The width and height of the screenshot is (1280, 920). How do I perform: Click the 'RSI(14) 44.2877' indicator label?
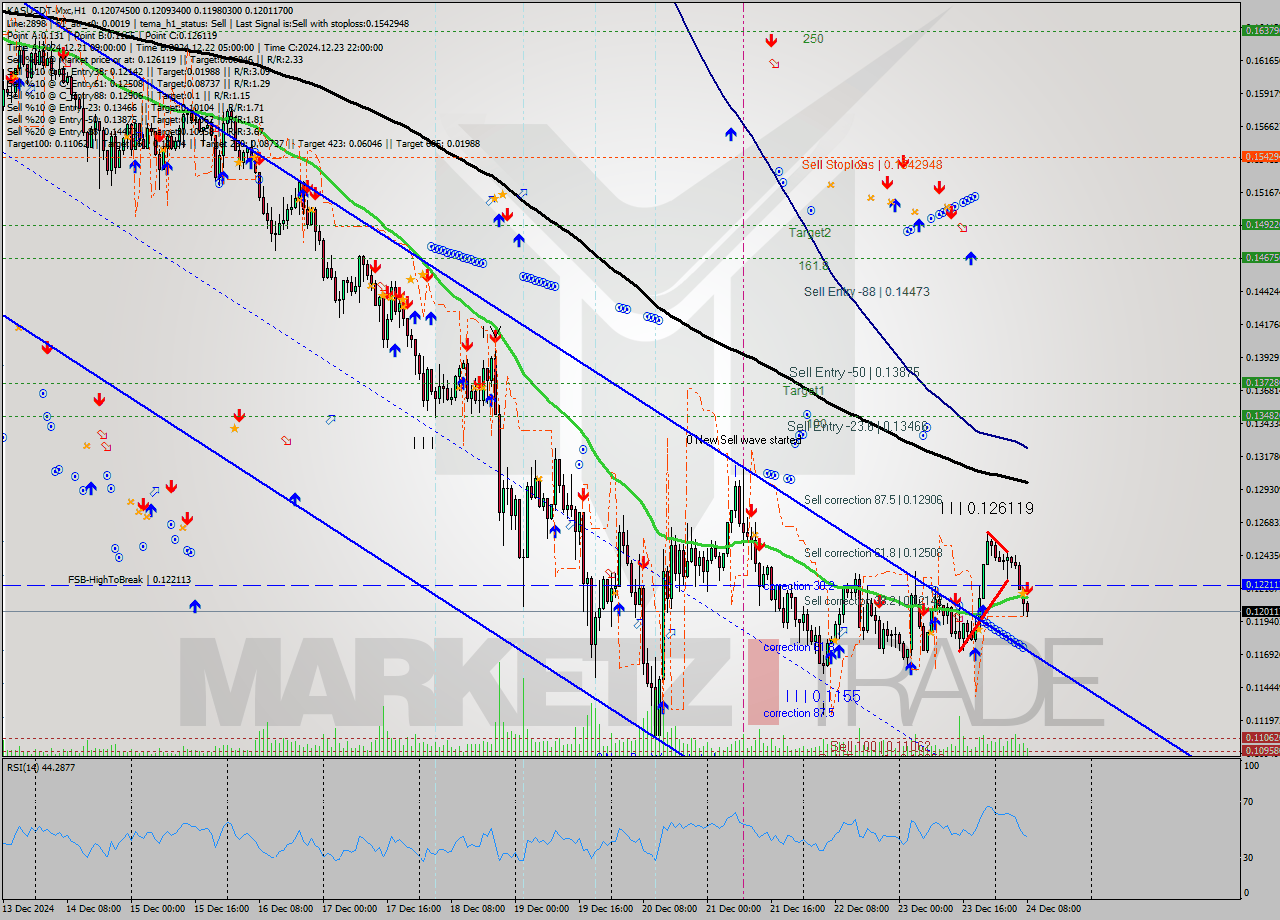tap(41, 767)
